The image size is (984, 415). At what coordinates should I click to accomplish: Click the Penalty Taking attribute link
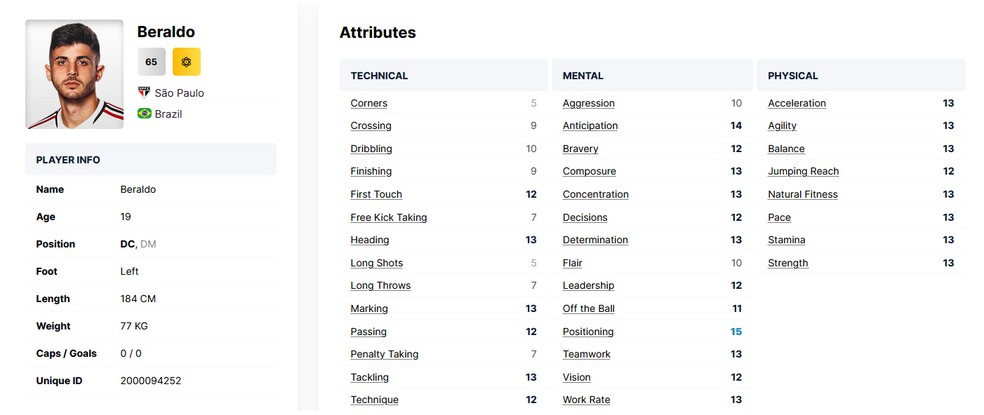pos(384,354)
